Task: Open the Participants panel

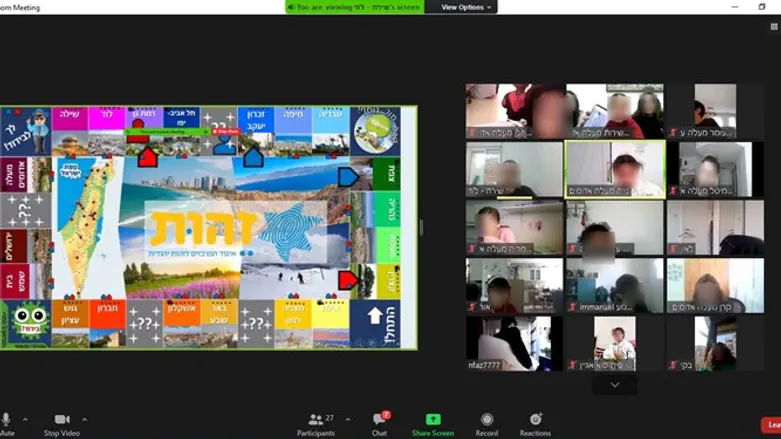Action: (x=315, y=420)
